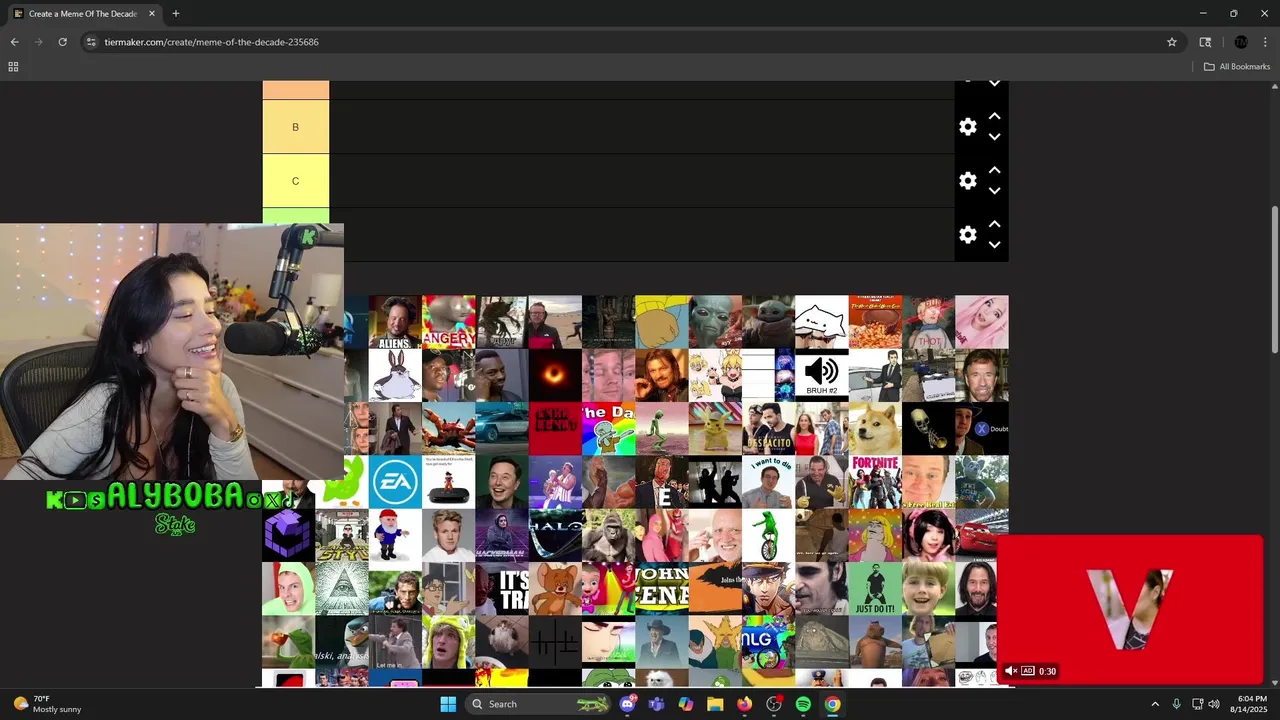Move C tier row up with chevron
This screenshot has height=720, width=1280.
994,170
